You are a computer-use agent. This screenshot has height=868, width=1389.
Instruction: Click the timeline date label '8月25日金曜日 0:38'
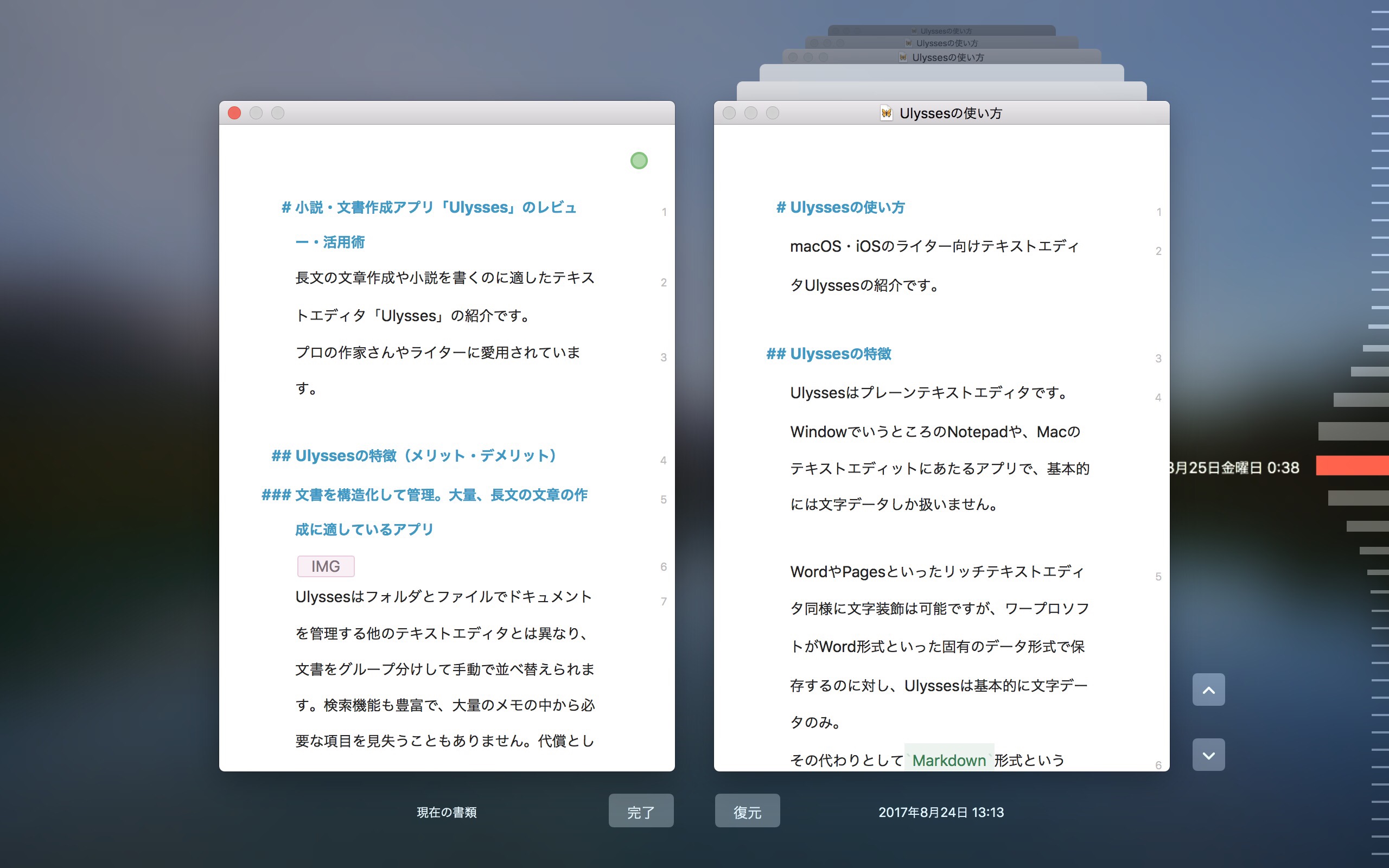point(1234,468)
